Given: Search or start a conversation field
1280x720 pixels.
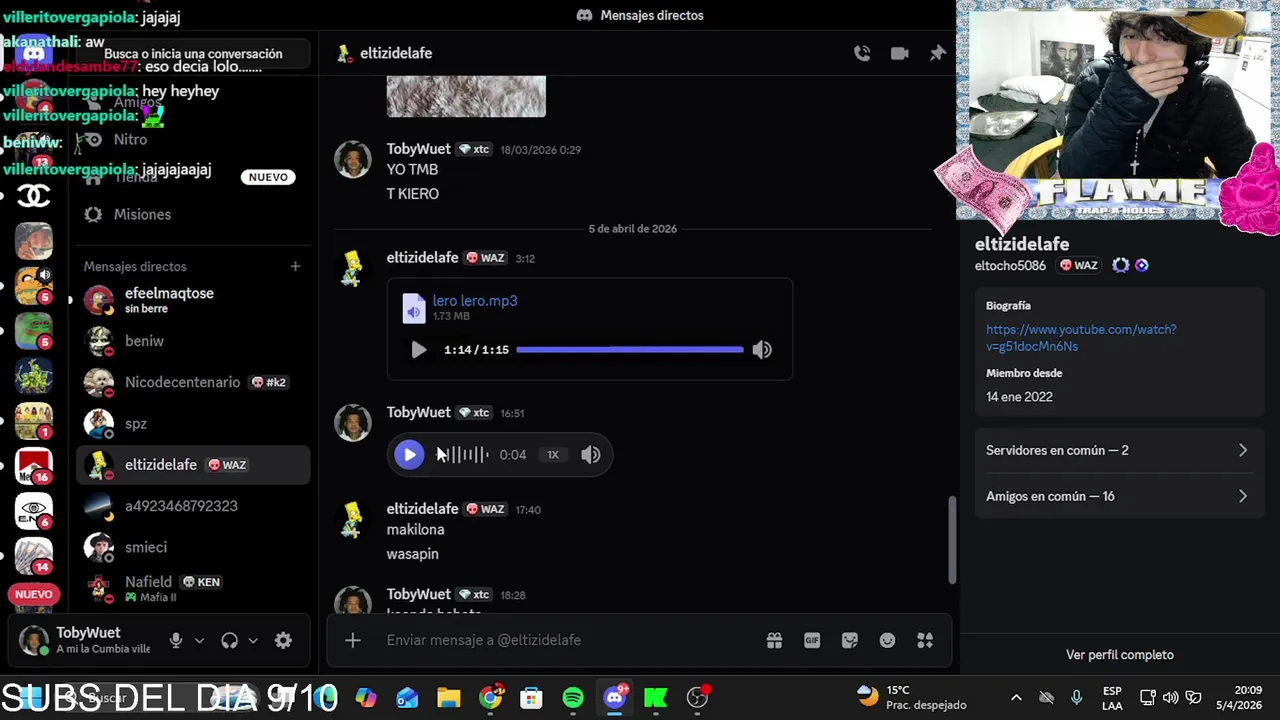Looking at the screenshot, I should coord(193,54).
